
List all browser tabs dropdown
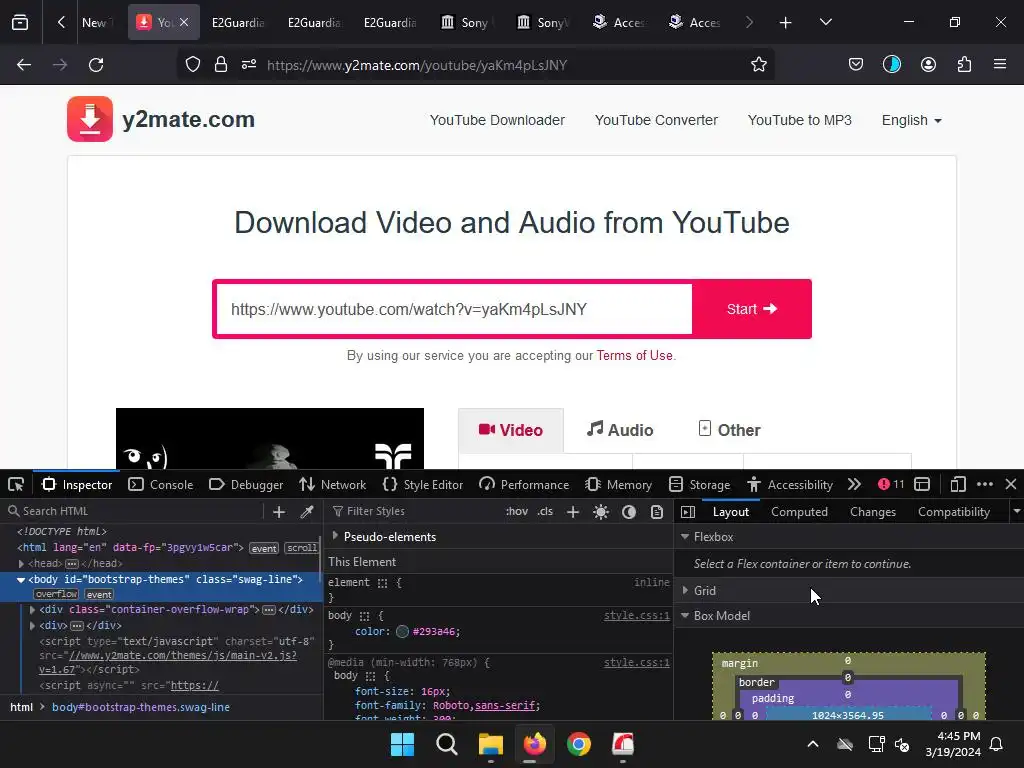coord(825,23)
